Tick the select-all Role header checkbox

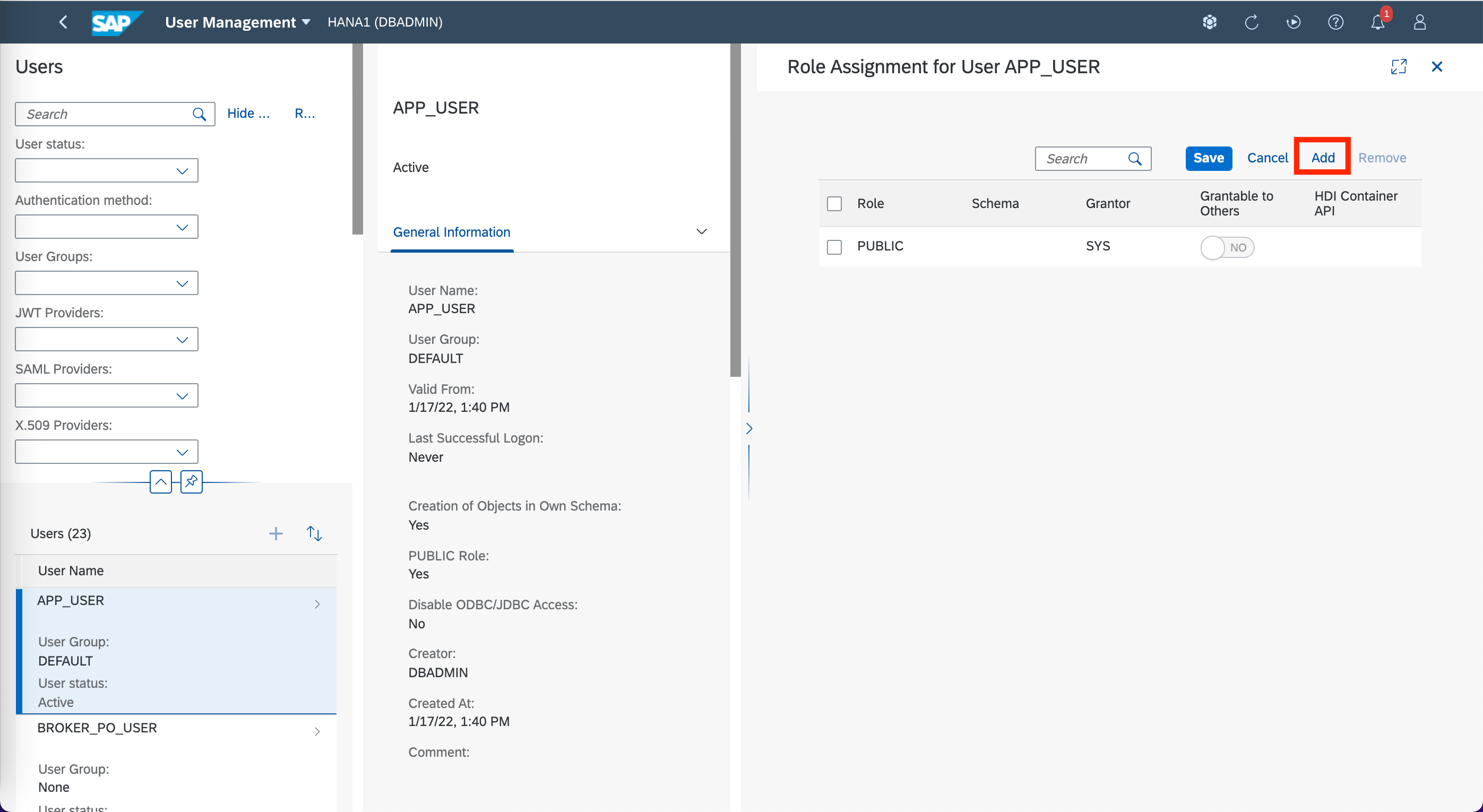pyautogui.click(x=834, y=204)
